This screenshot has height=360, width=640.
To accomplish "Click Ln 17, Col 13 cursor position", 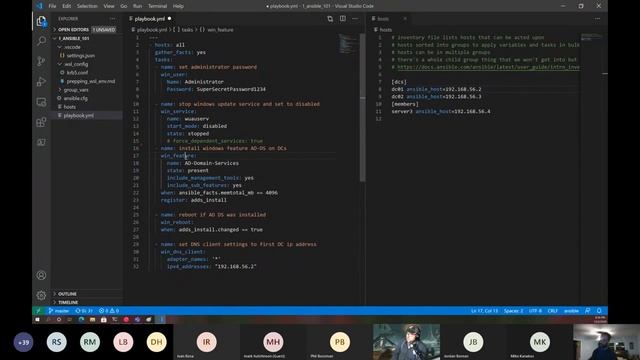I will point(484,311).
